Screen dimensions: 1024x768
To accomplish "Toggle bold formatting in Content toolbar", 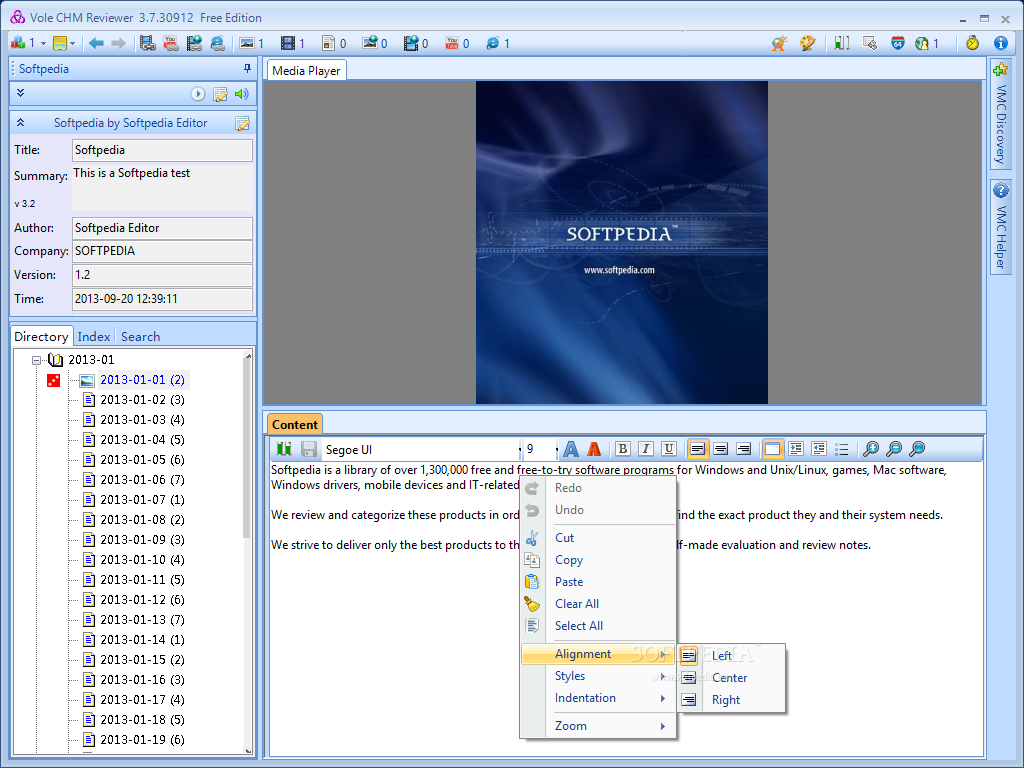I will [x=622, y=449].
